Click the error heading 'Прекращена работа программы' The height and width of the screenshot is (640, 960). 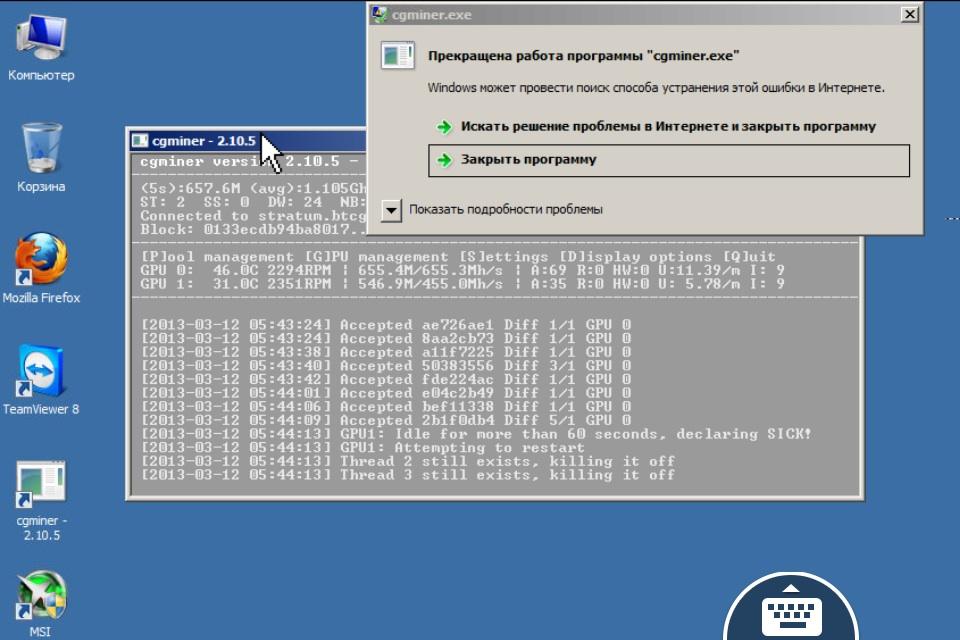point(583,56)
